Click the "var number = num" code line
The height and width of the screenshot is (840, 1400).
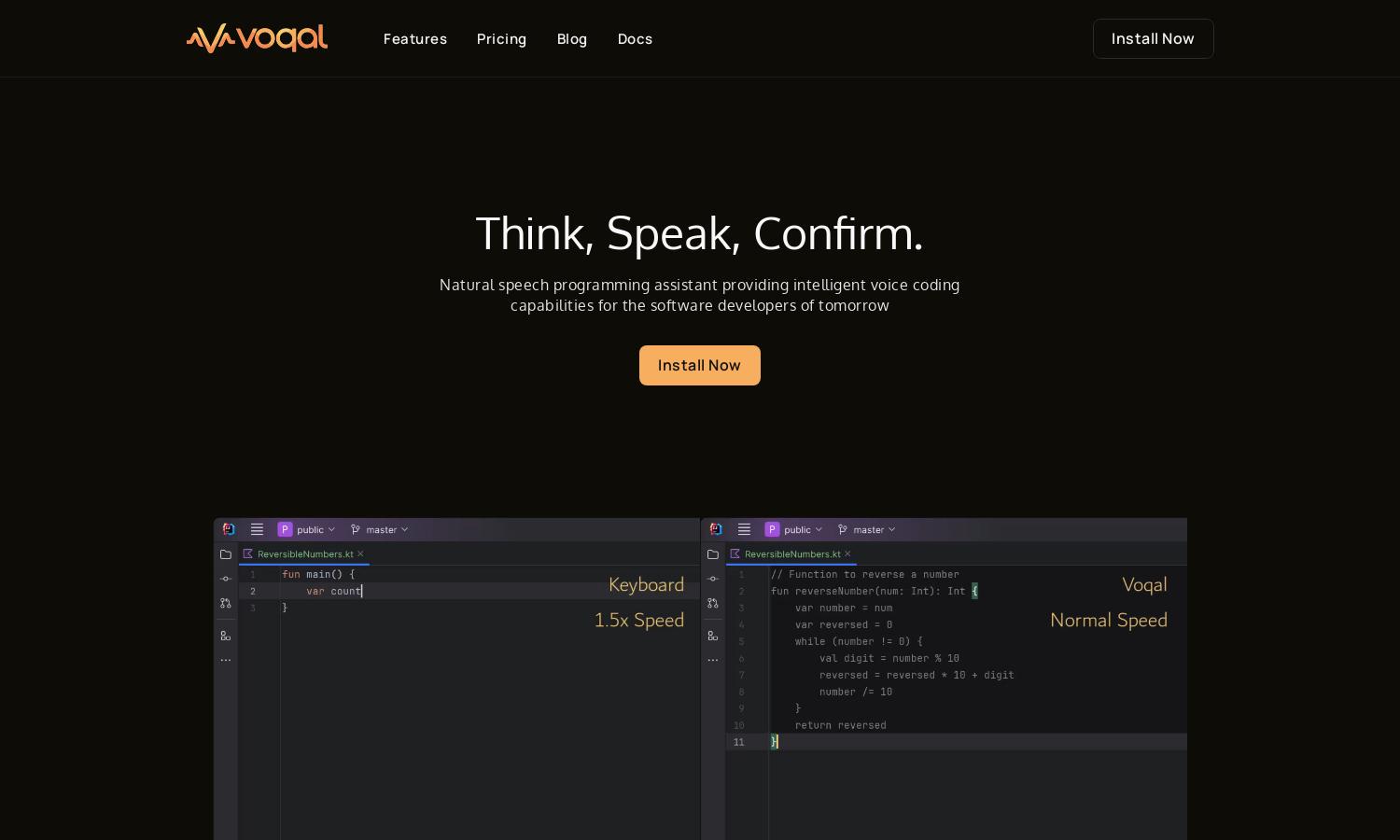tap(844, 608)
